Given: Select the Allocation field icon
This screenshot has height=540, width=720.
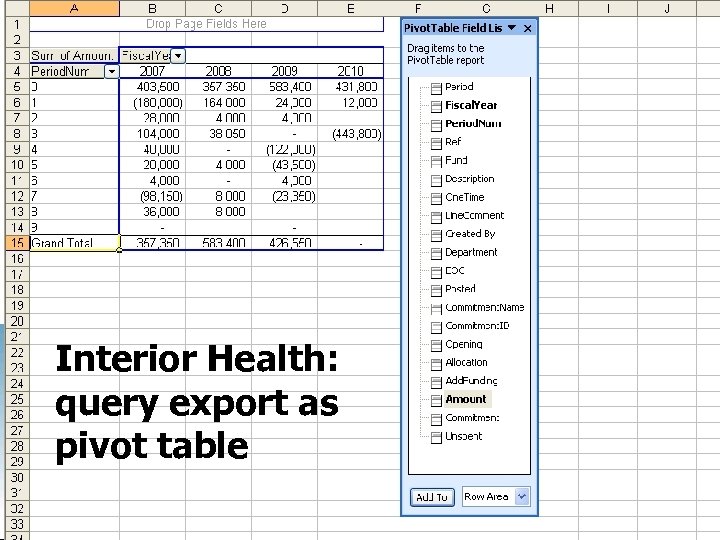Looking at the screenshot, I should coord(436,364).
